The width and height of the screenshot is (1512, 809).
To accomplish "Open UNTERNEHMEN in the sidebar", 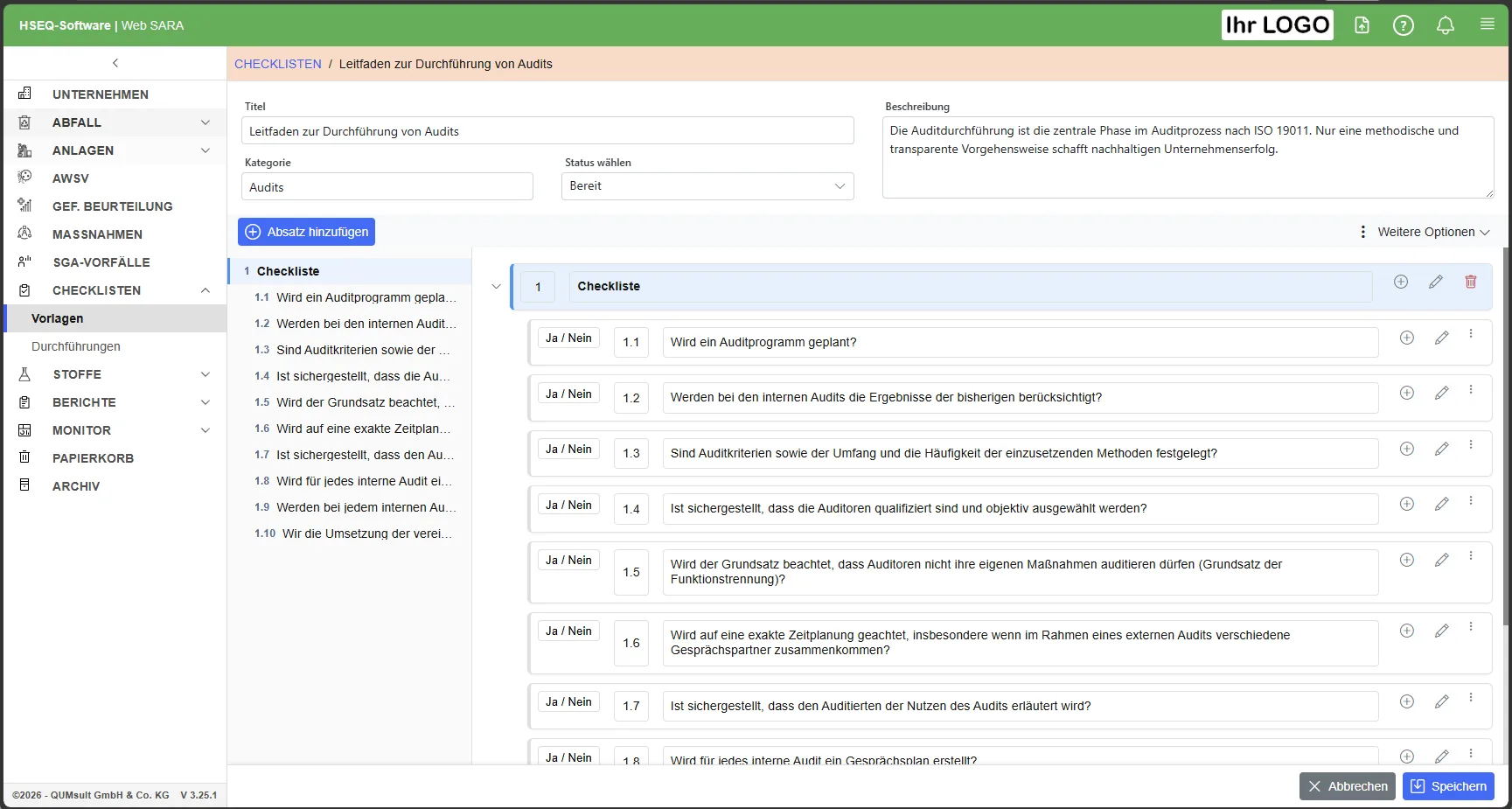I will 100,94.
